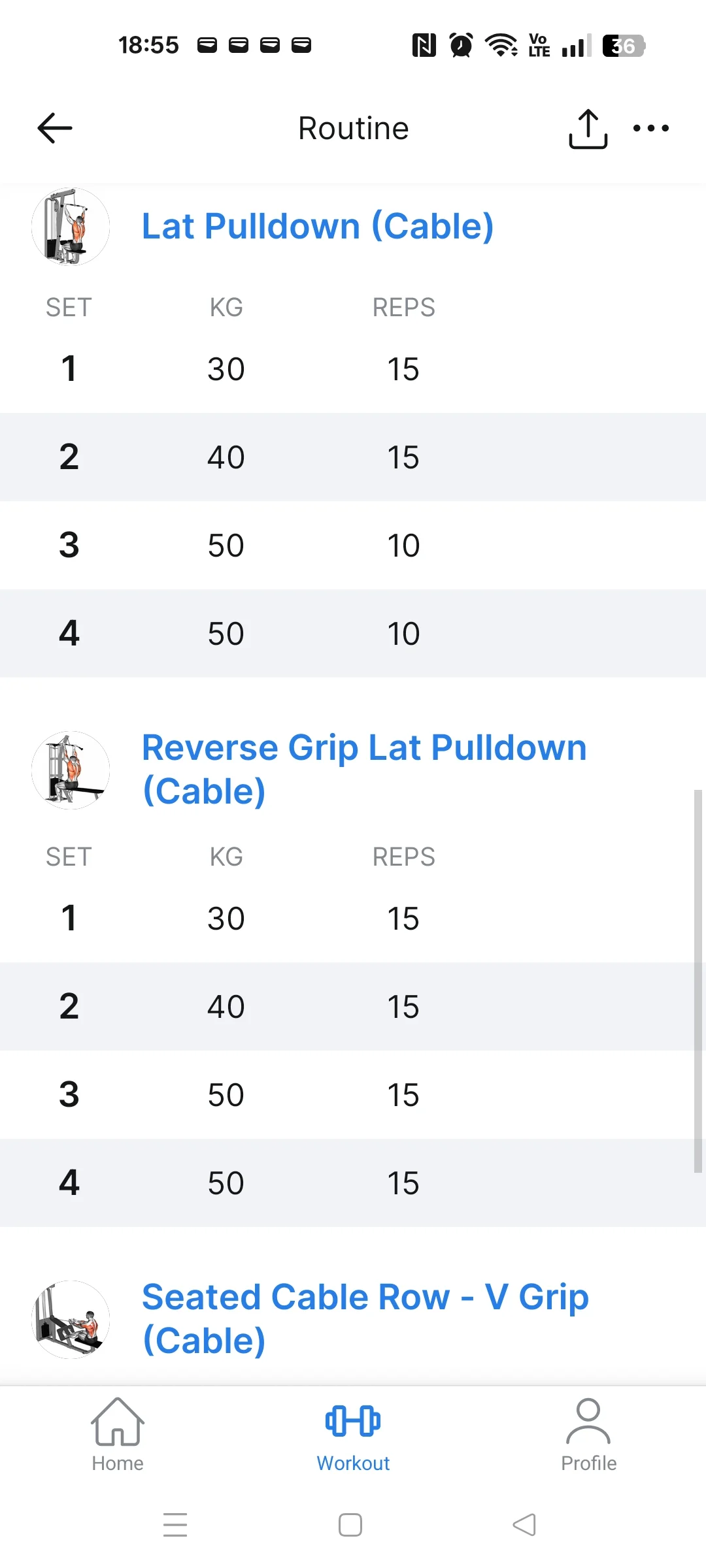Tap the share routine icon

[588, 129]
